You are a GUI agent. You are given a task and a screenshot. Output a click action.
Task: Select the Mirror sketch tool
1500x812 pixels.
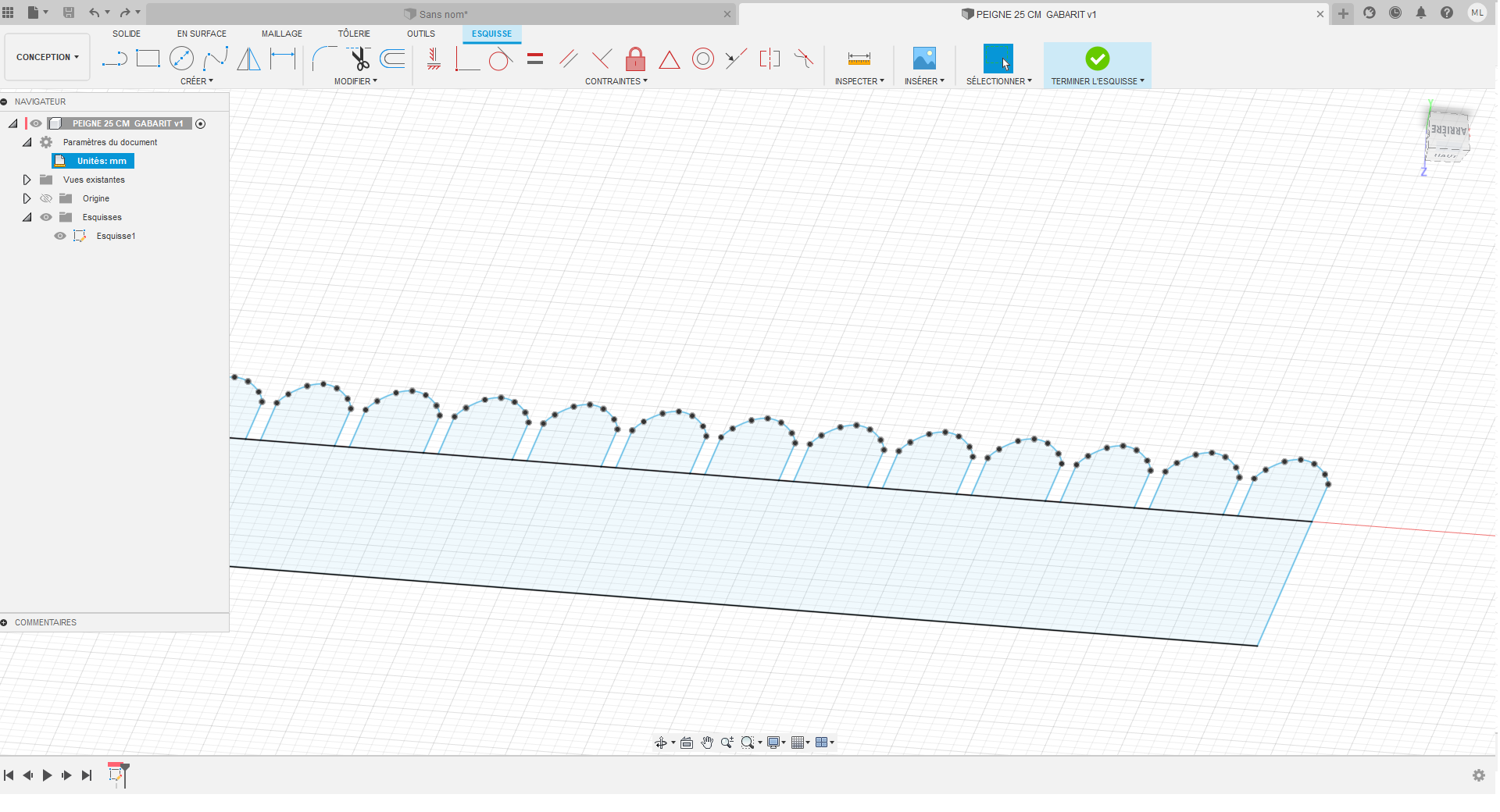[x=248, y=59]
